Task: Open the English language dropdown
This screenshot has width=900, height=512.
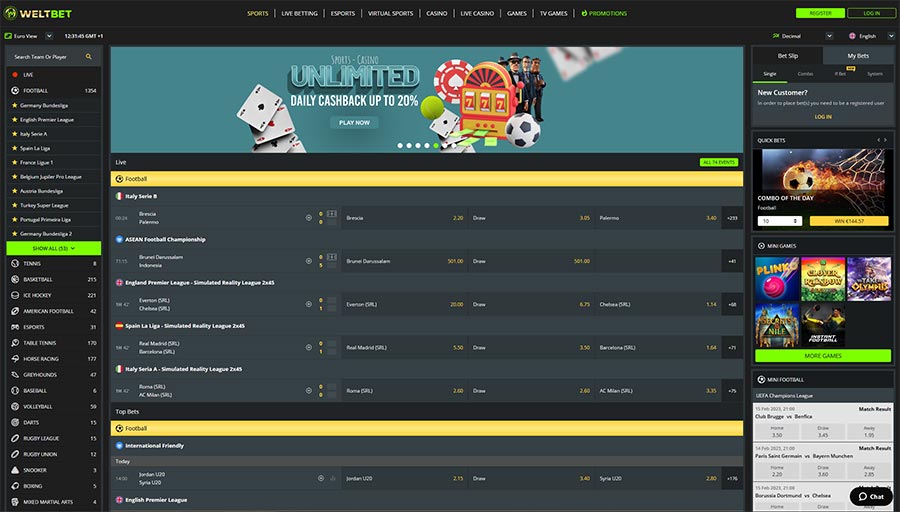Action: [x=891, y=36]
